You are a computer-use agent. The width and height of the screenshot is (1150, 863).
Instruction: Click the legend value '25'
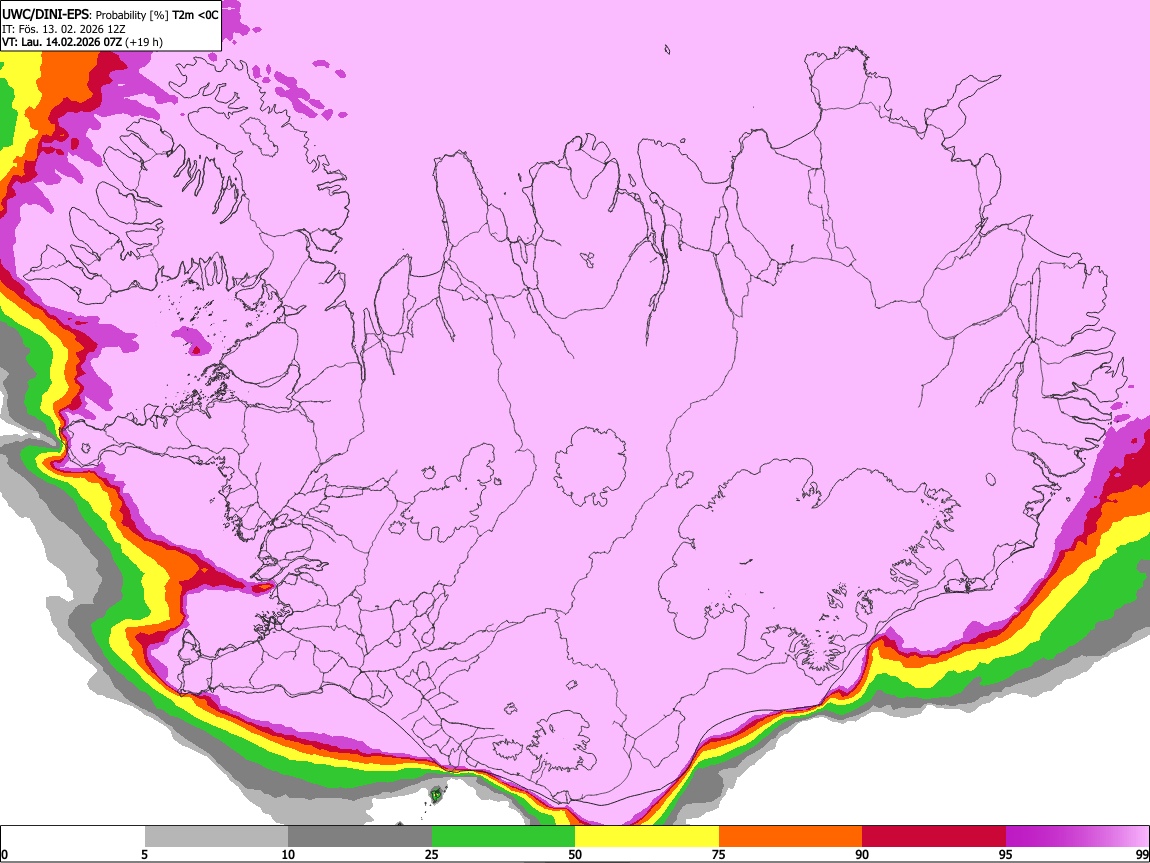432,854
